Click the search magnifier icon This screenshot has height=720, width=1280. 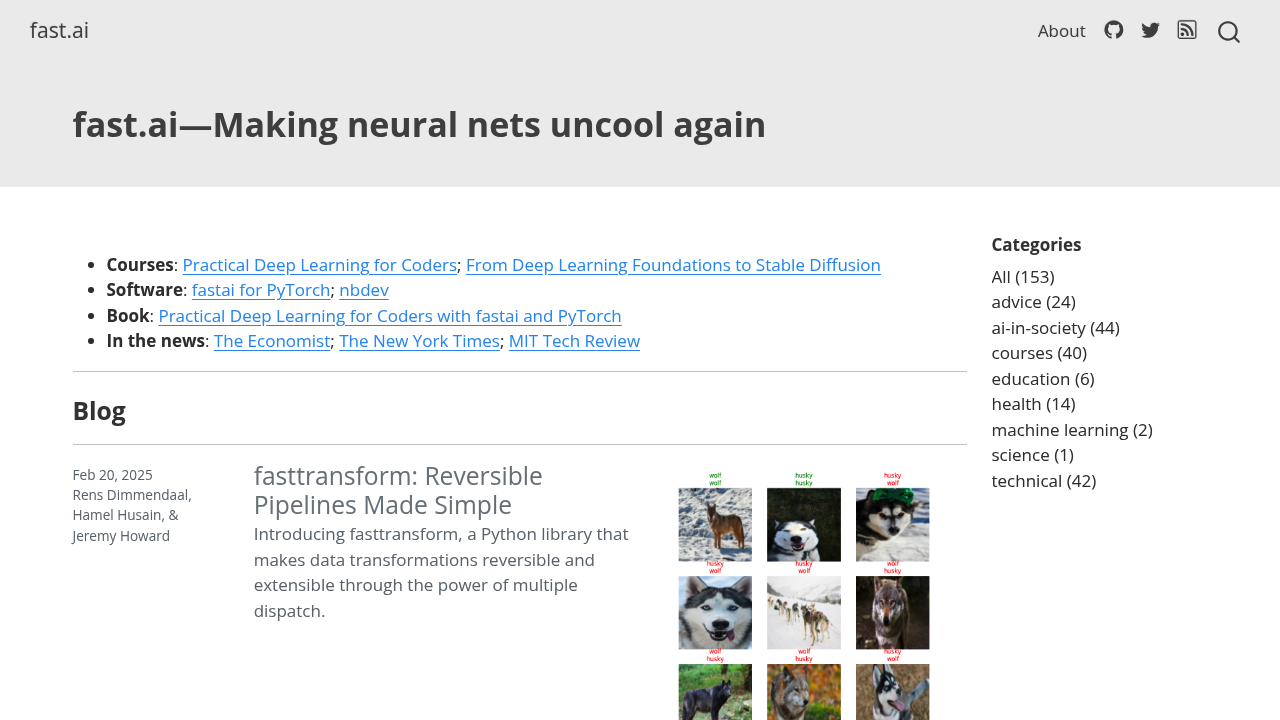click(1228, 32)
